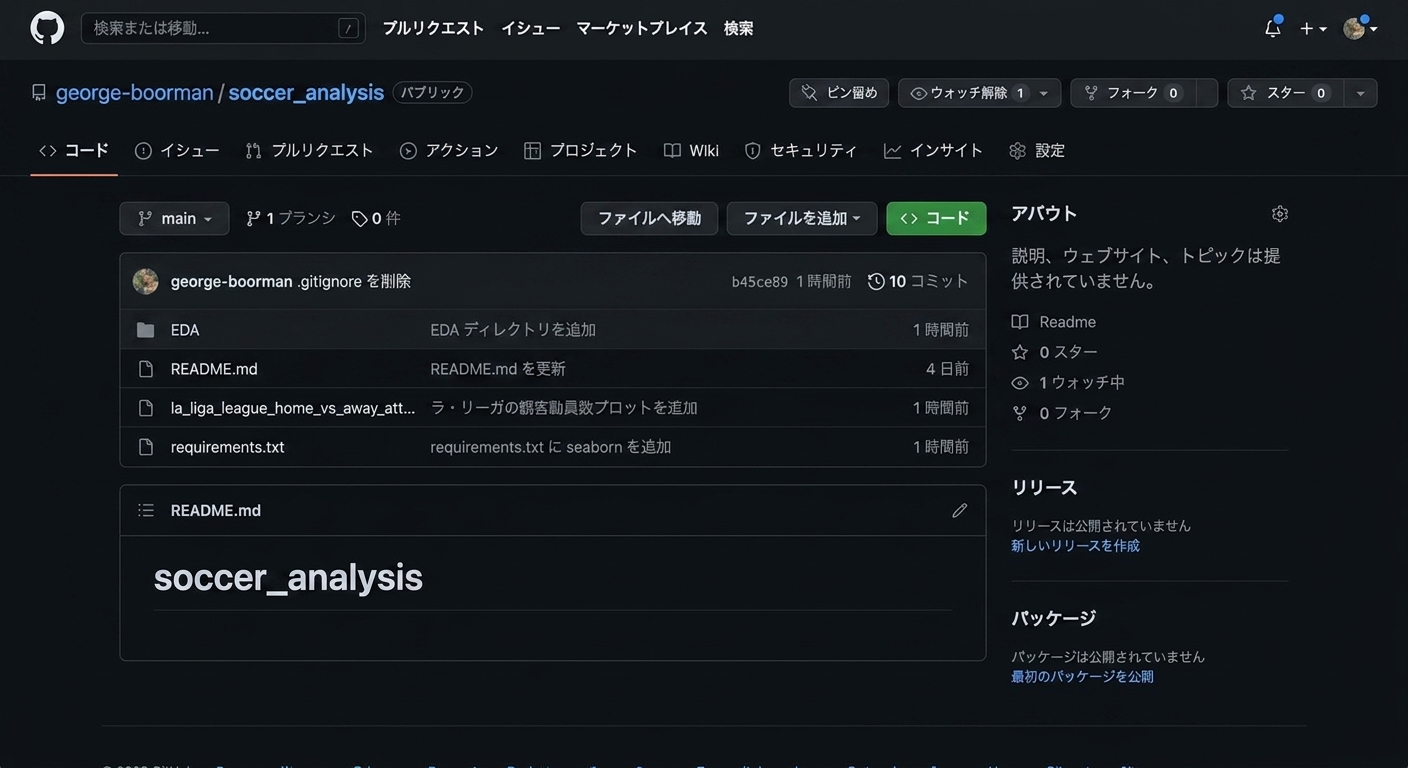The width and height of the screenshot is (1408, 768).
Task: Open the user avatar menu
Action: [1360, 28]
